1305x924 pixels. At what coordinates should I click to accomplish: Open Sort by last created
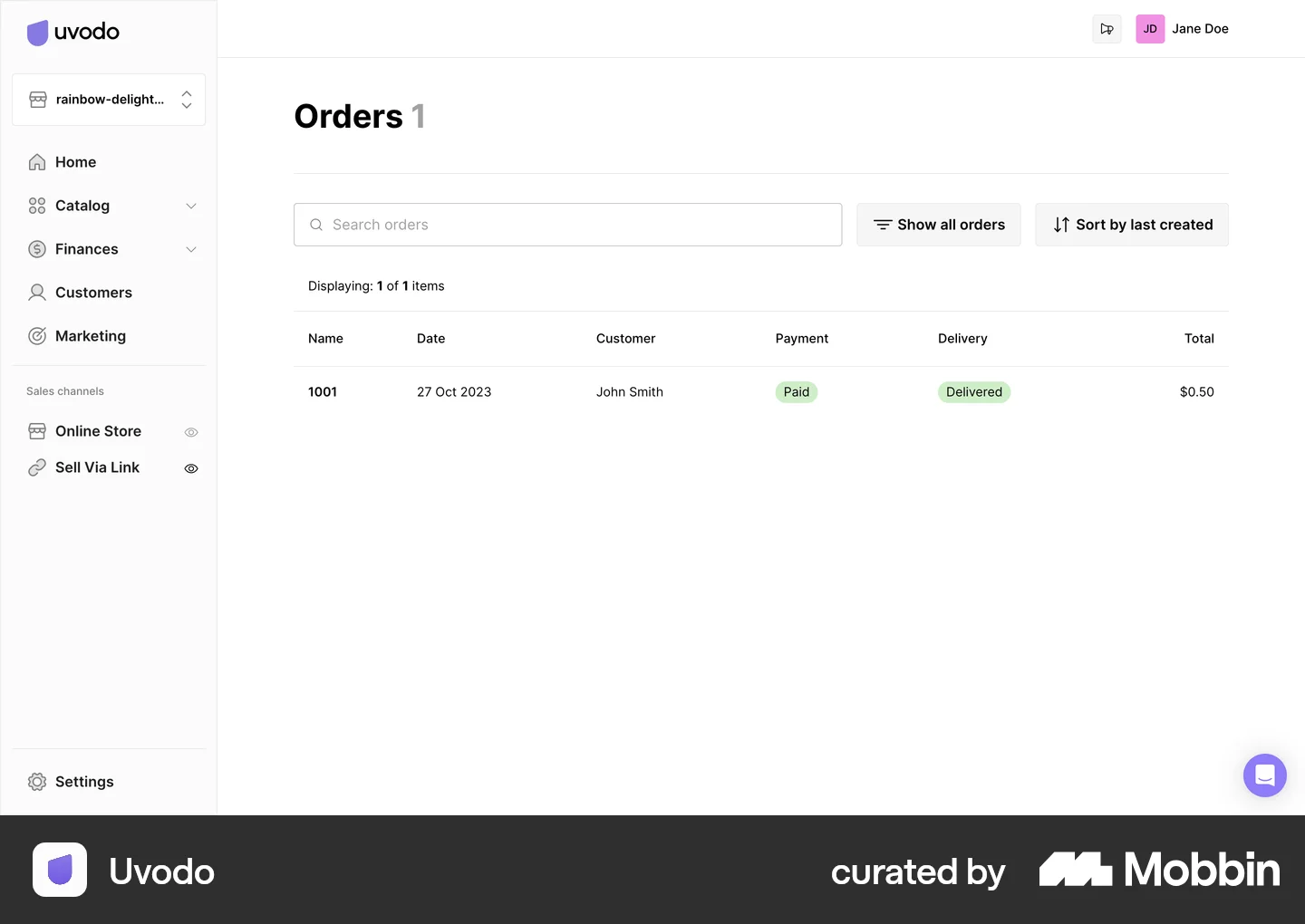coord(1132,225)
